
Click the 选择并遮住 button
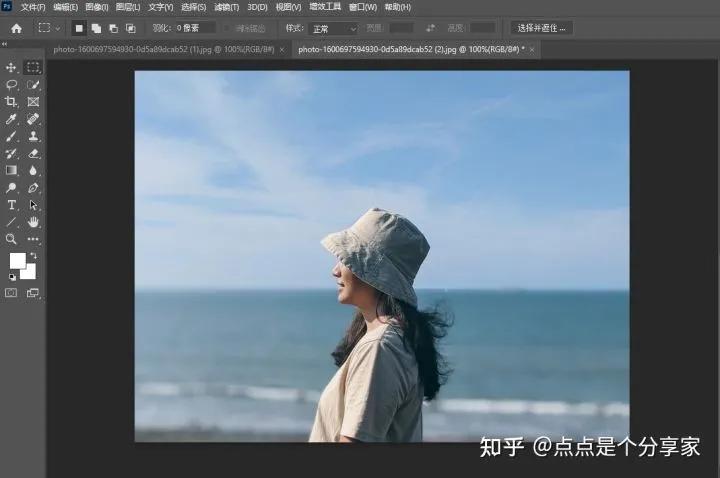coord(541,28)
